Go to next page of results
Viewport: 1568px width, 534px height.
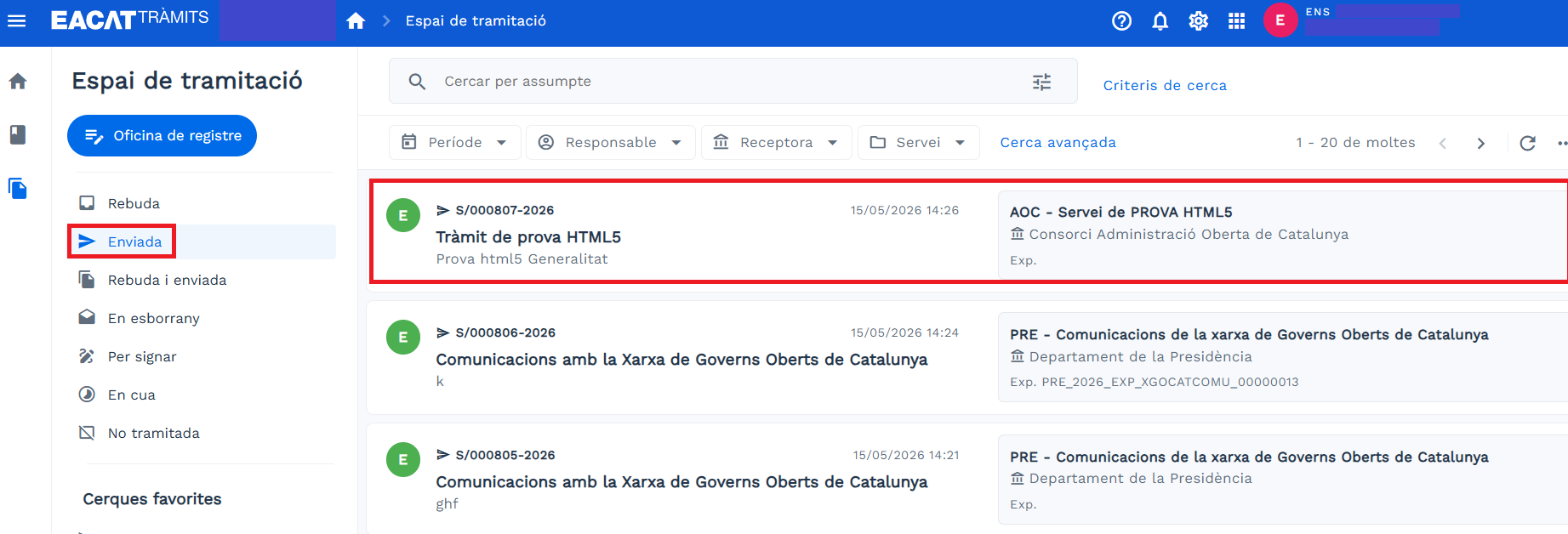point(1480,143)
